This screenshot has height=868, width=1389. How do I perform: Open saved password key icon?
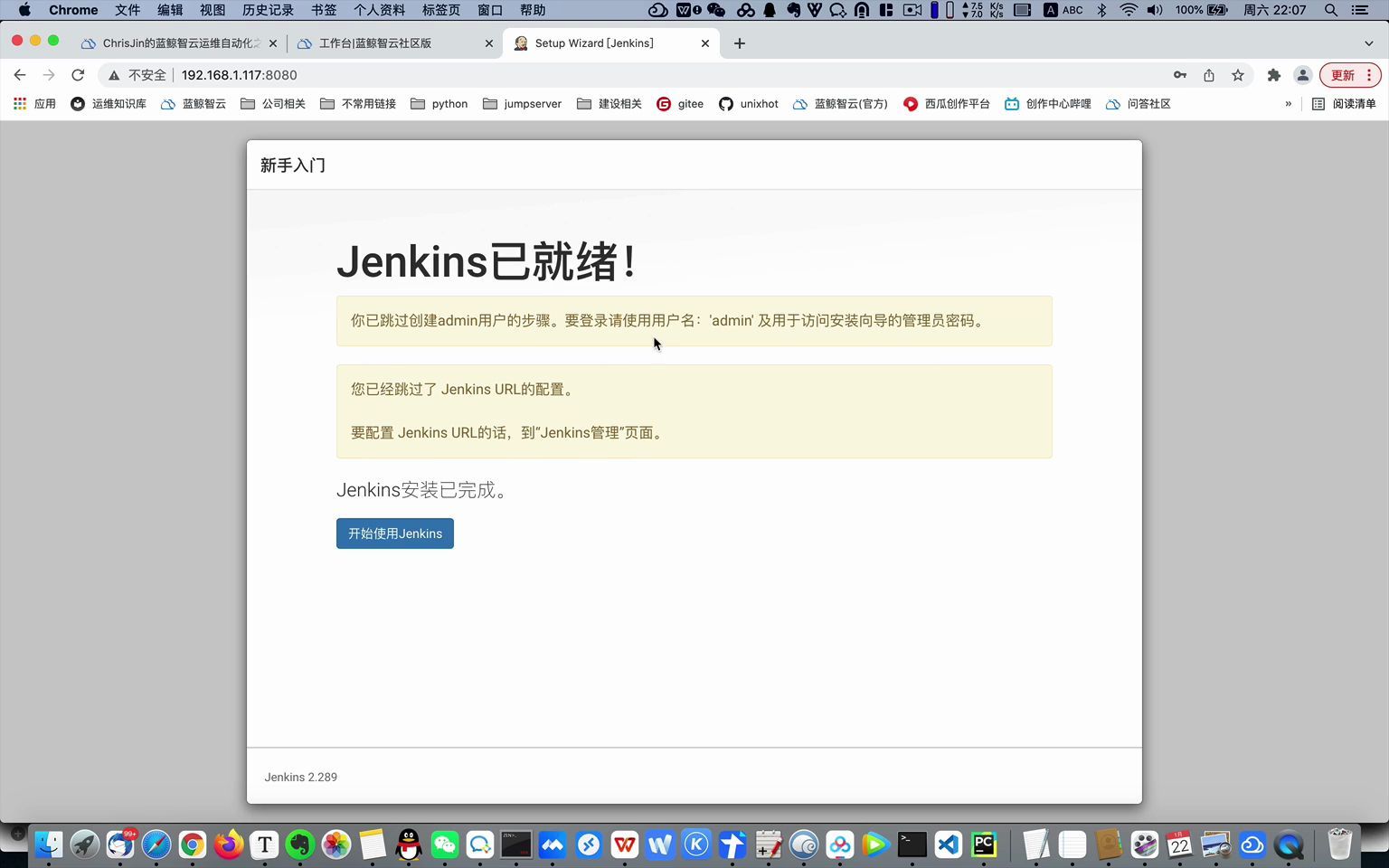[x=1180, y=75]
